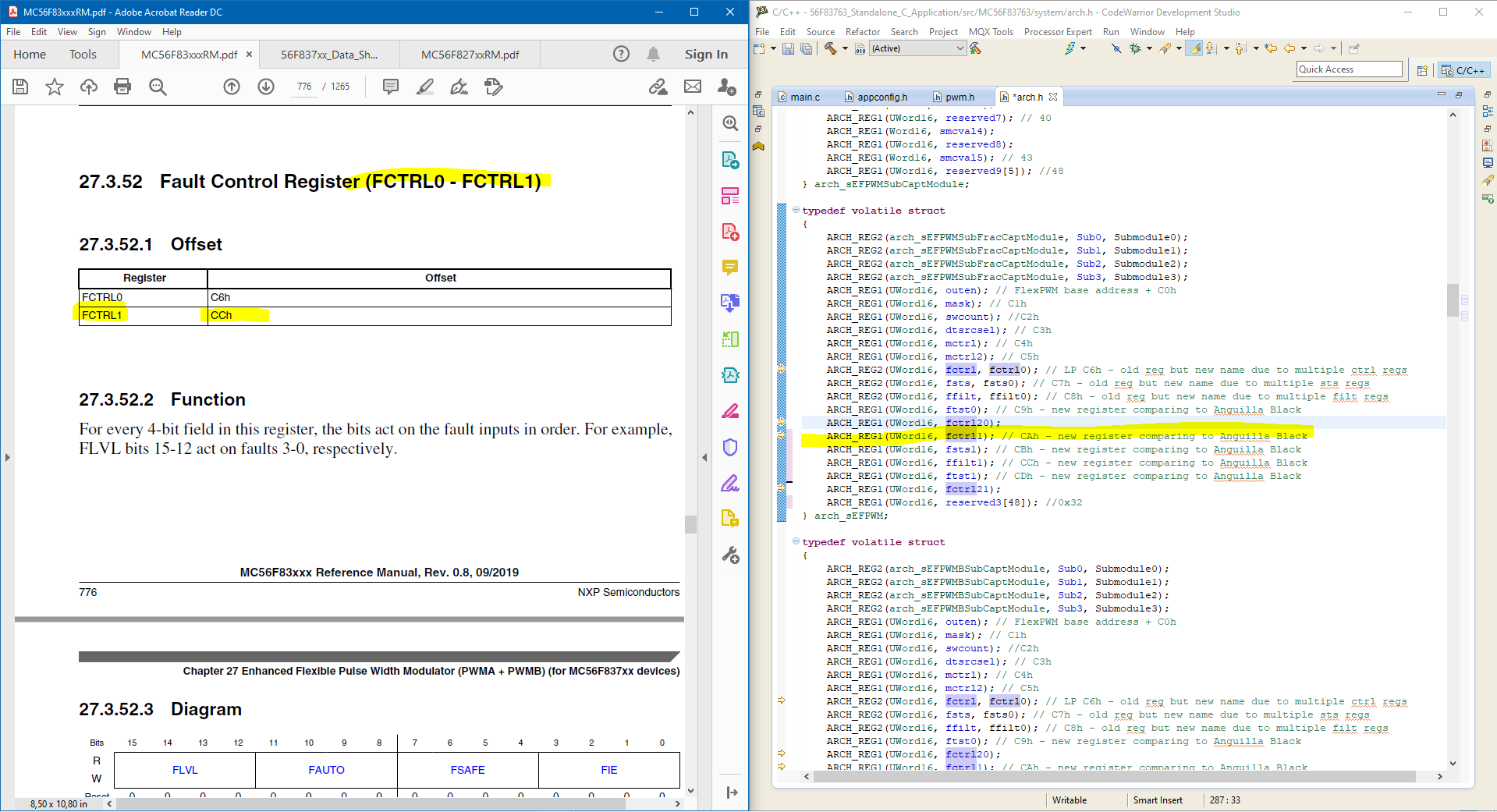Open the Find text magnifier in Acrobat
The width and height of the screenshot is (1497, 812).
point(158,87)
